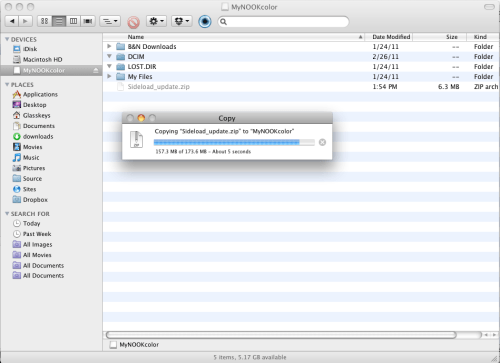
Task: Collapse the LOST.DIR folder
Action: coord(109,66)
